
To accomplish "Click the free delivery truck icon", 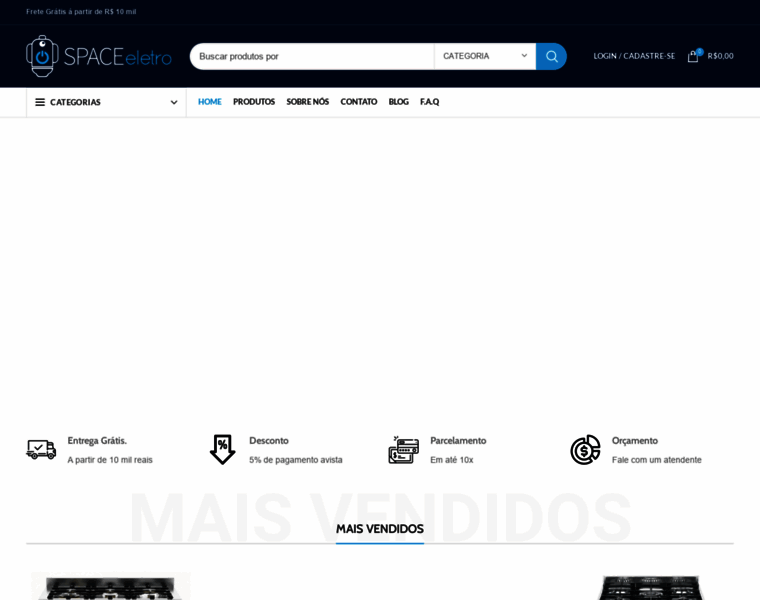I will pos(41,450).
